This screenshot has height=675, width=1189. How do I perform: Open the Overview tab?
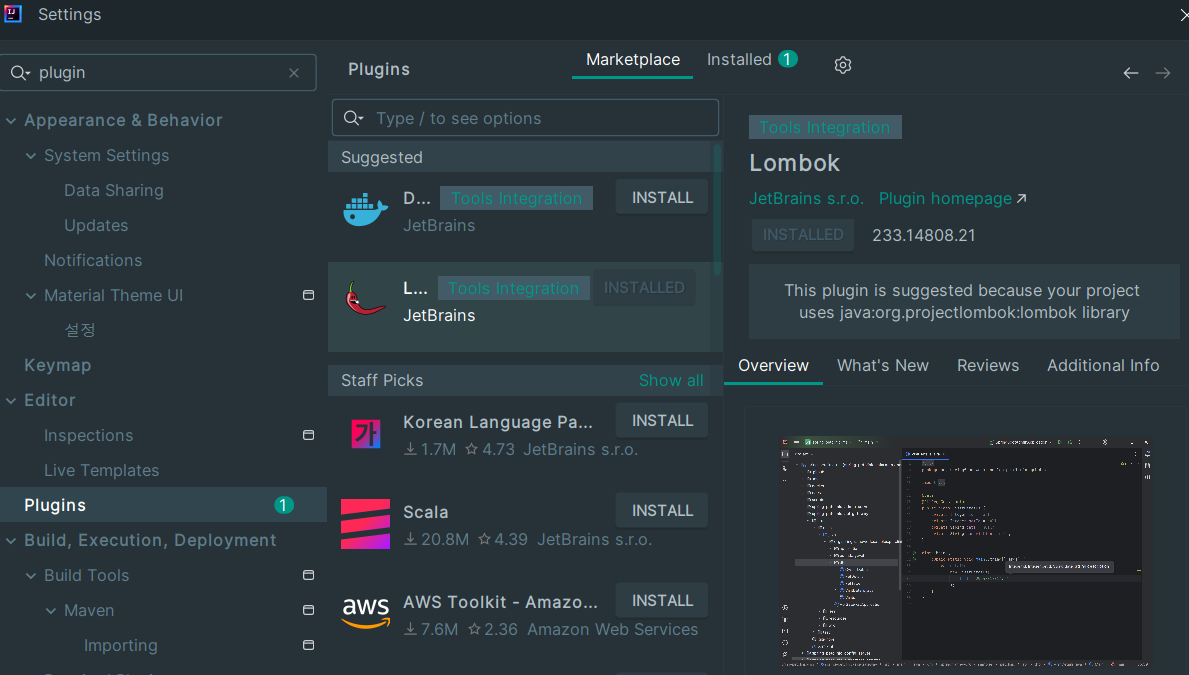[x=773, y=366]
